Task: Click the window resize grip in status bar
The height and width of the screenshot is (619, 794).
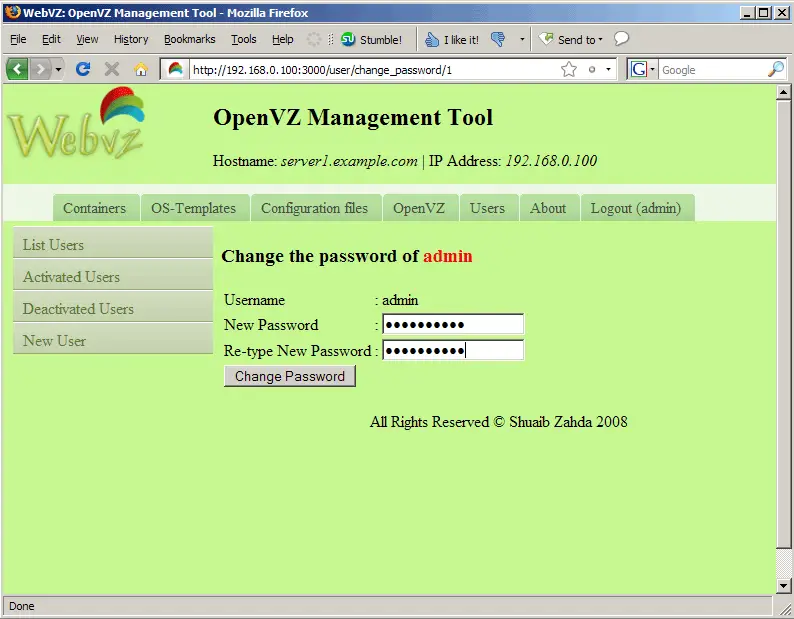Action: point(785,608)
